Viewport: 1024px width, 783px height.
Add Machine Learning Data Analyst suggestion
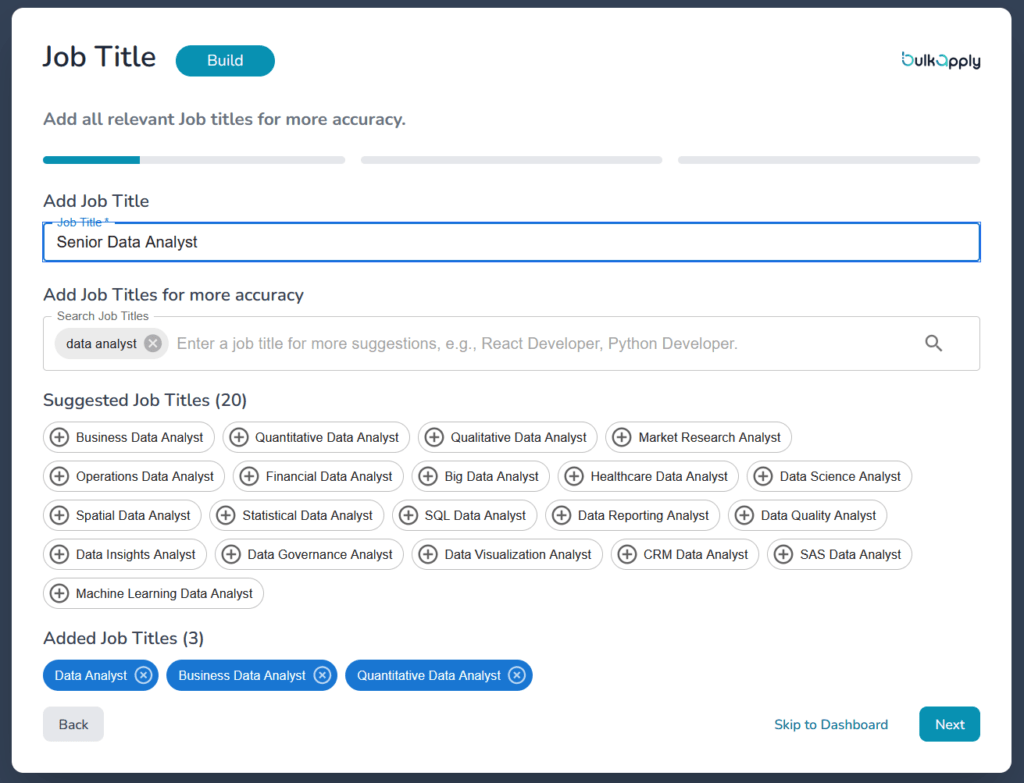click(153, 593)
